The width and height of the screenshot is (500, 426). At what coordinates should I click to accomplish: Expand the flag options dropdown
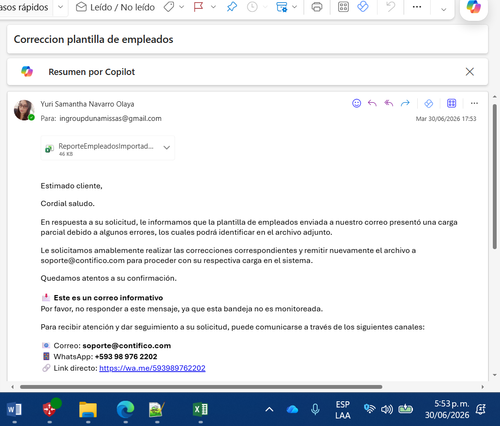pyautogui.click(x=213, y=7)
